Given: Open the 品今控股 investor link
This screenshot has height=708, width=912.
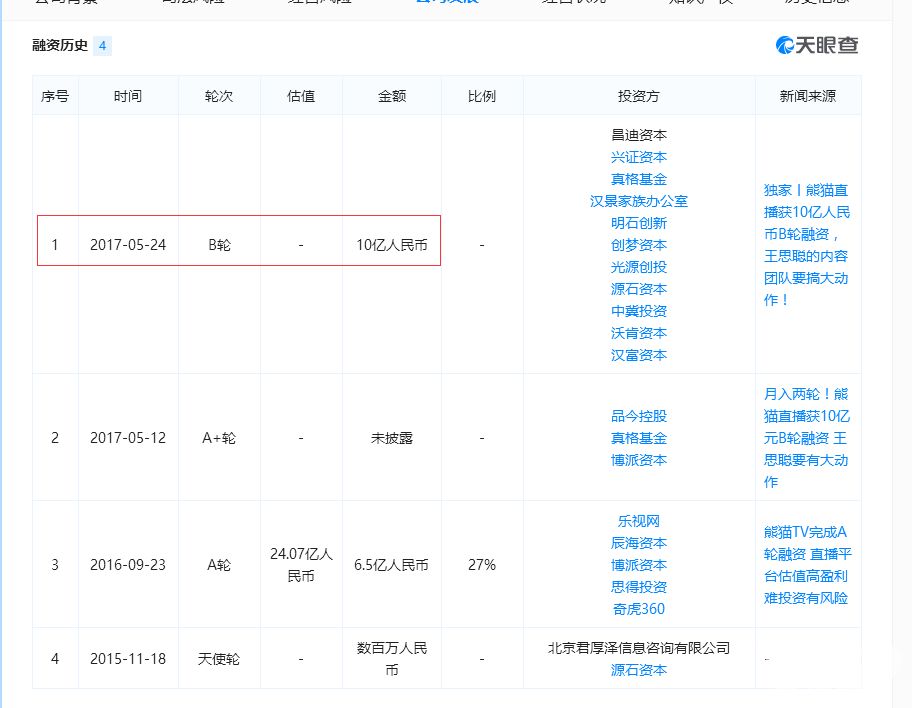Looking at the screenshot, I should 639,417.
